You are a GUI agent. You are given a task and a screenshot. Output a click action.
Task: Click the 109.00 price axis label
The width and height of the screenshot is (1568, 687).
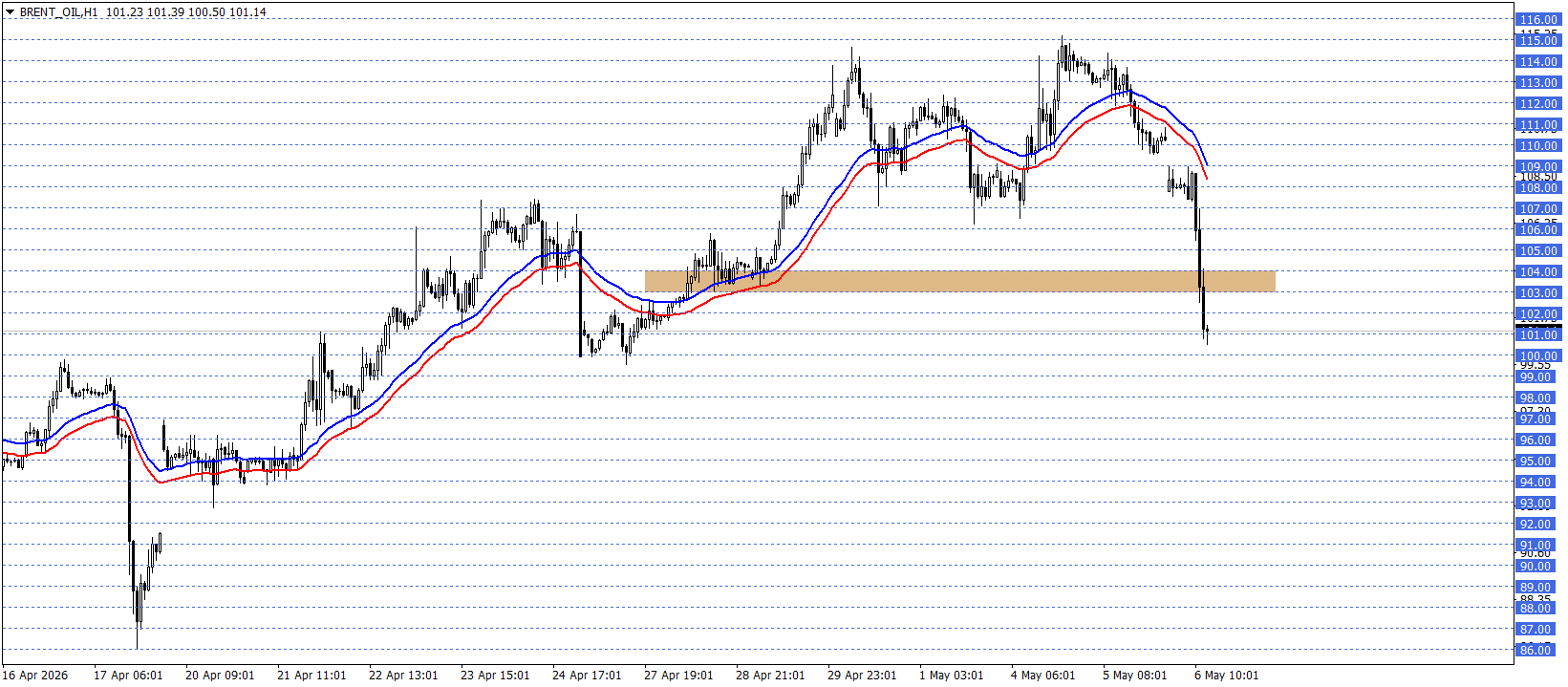pos(1538,166)
